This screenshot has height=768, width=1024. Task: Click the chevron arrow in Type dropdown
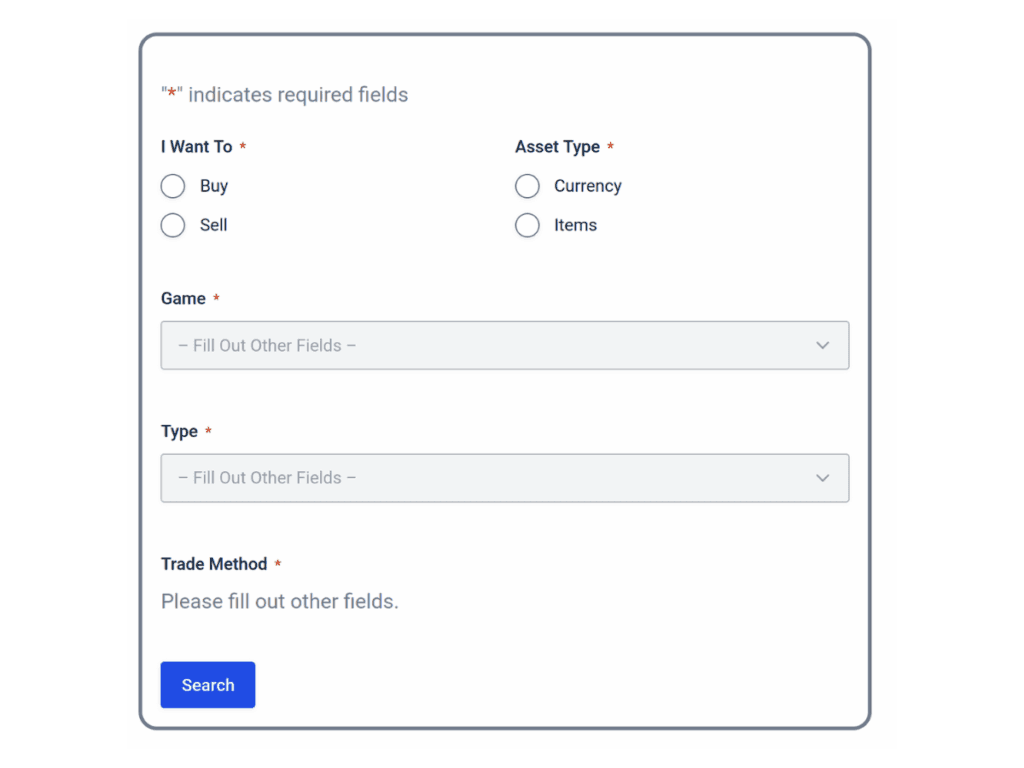(823, 478)
